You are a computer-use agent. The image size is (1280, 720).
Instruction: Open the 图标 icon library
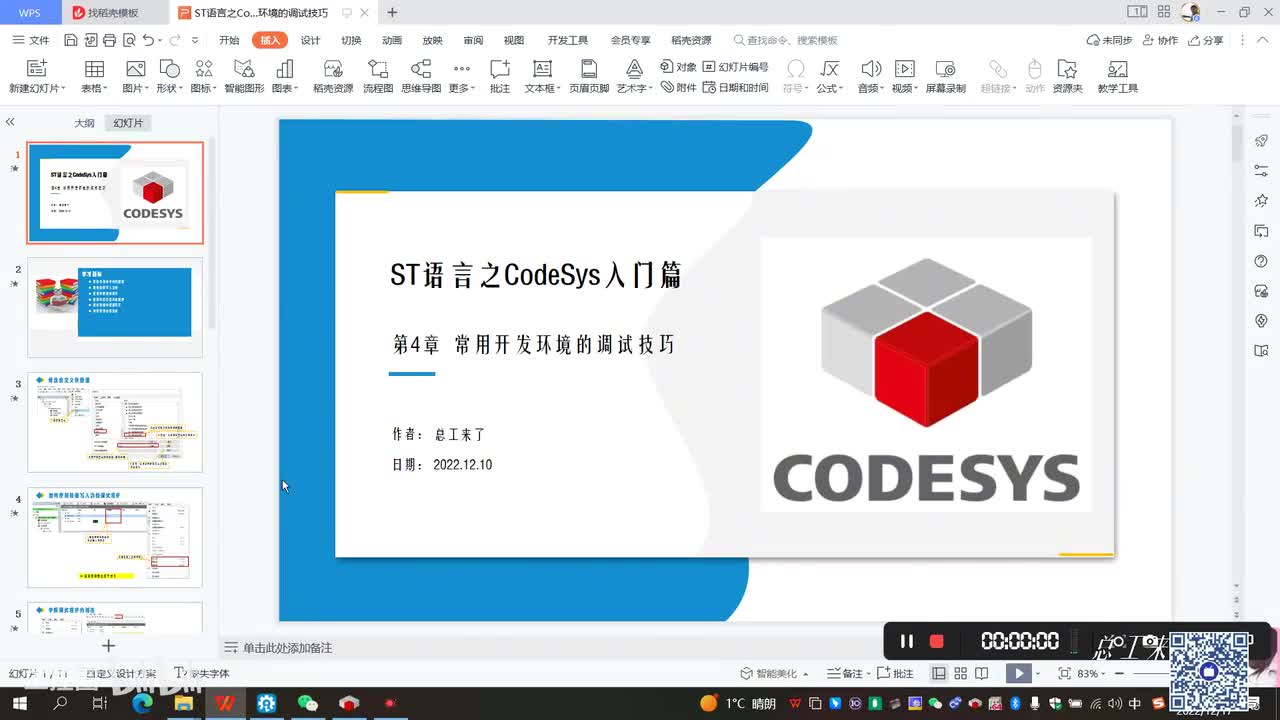203,76
